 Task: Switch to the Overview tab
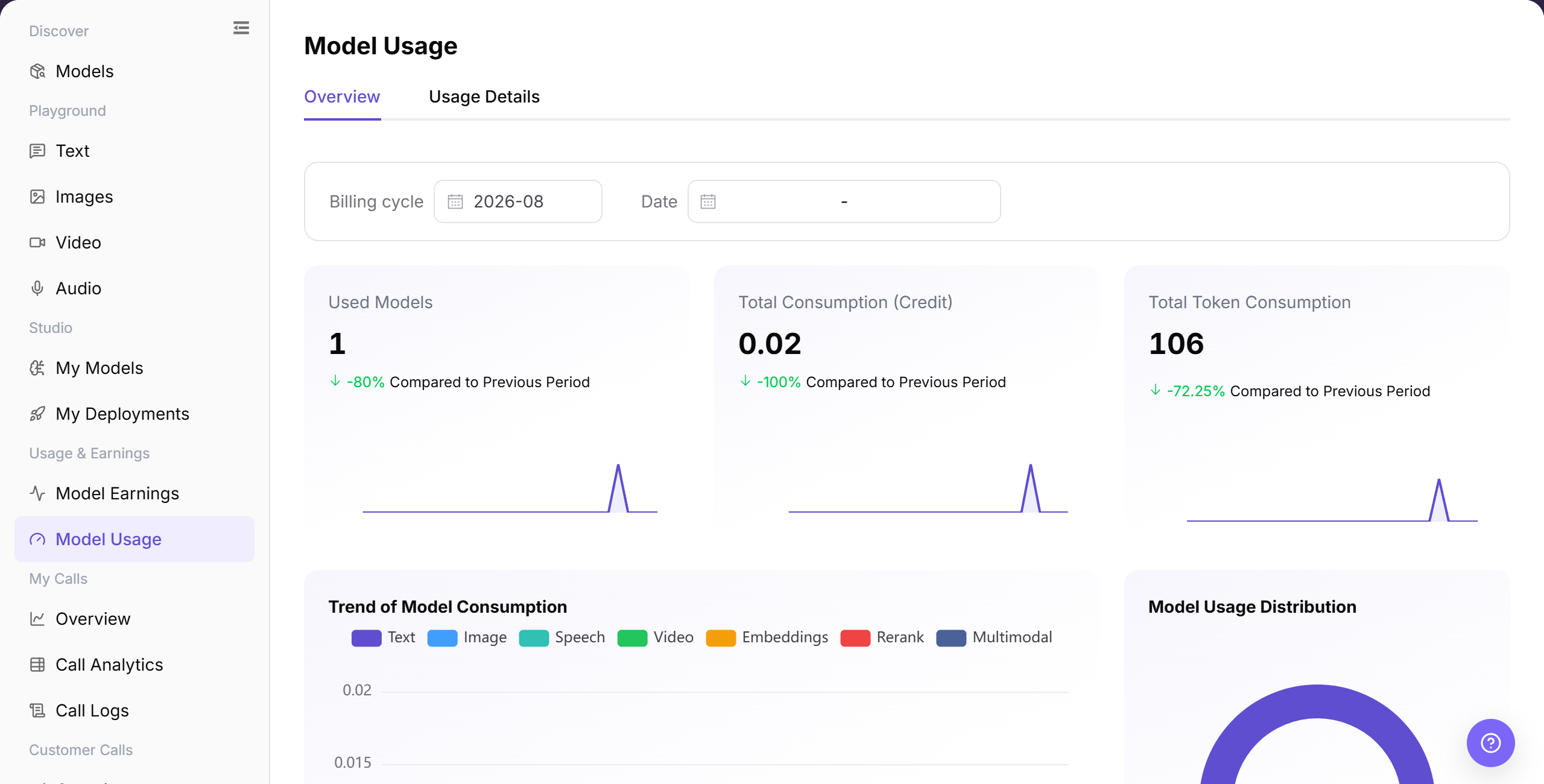click(x=342, y=96)
